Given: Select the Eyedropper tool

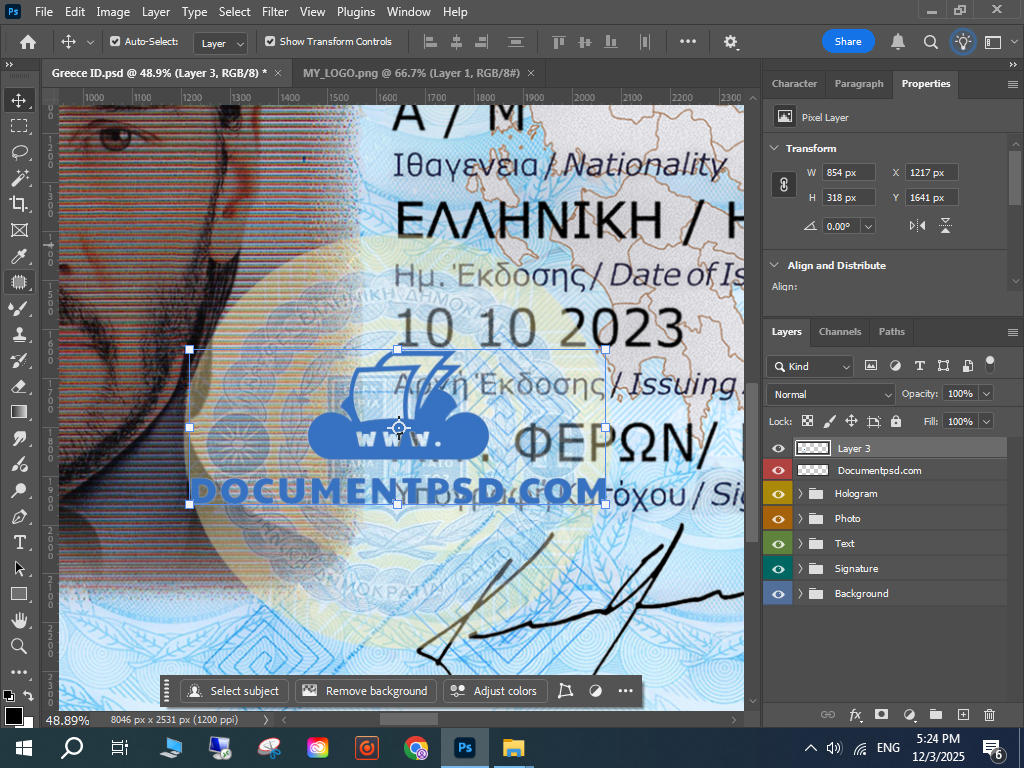Looking at the screenshot, I should [18, 256].
